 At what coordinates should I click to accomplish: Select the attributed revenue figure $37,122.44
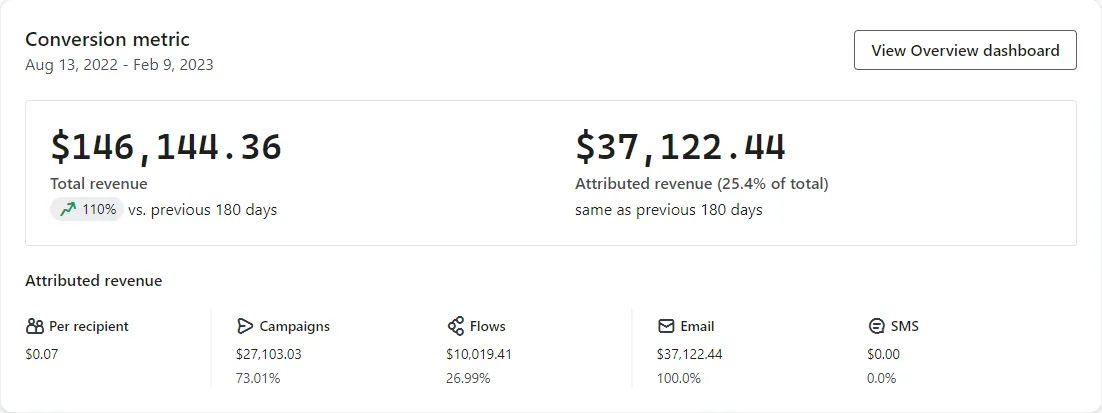click(680, 148)
